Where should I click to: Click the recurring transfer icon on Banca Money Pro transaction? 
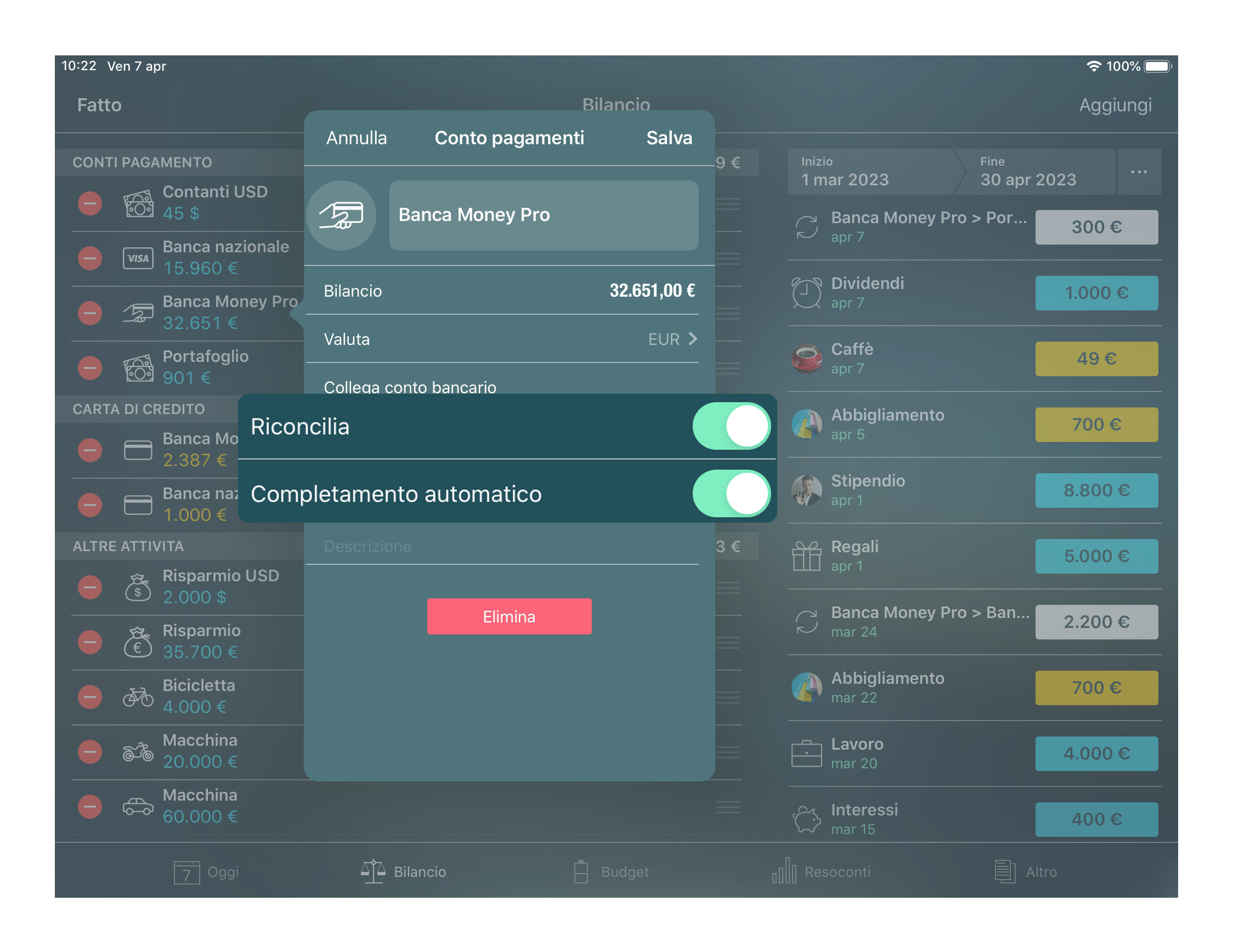(807, 227)
